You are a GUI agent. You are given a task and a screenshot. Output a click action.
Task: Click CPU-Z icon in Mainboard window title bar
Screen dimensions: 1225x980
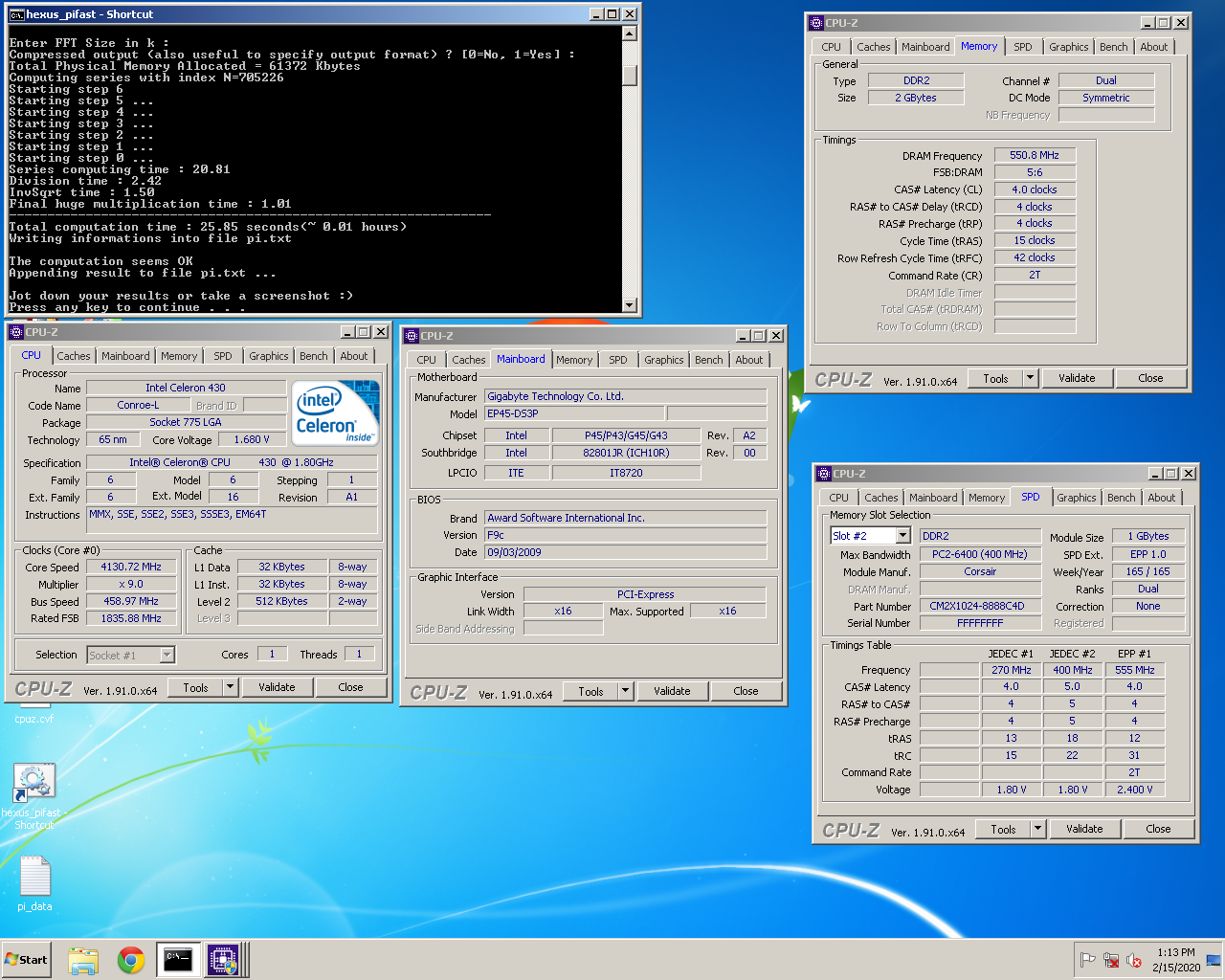(x=412, y=336)
